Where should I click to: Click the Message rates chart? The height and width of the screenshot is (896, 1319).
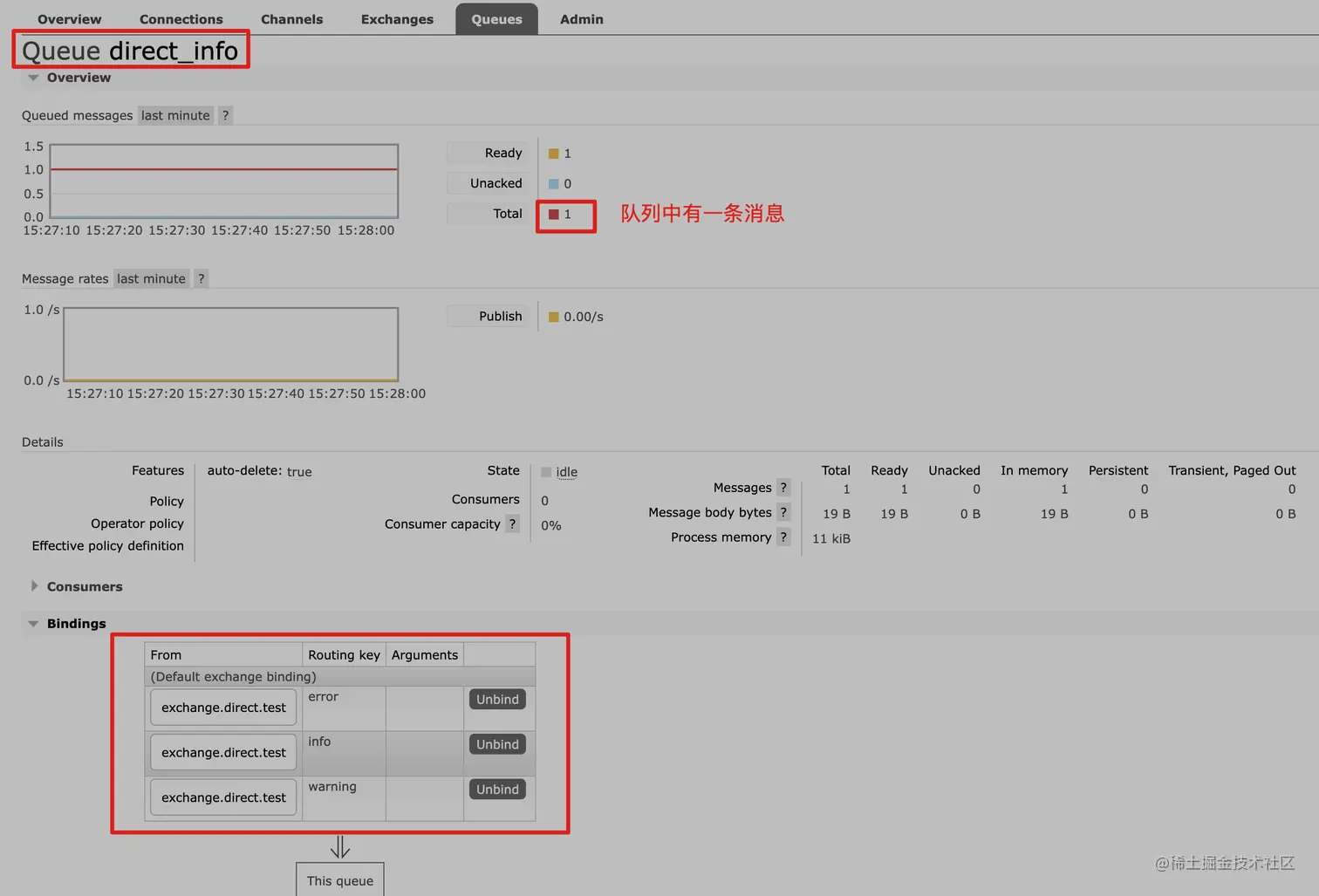pyautogui.click(x=231, y=345)
